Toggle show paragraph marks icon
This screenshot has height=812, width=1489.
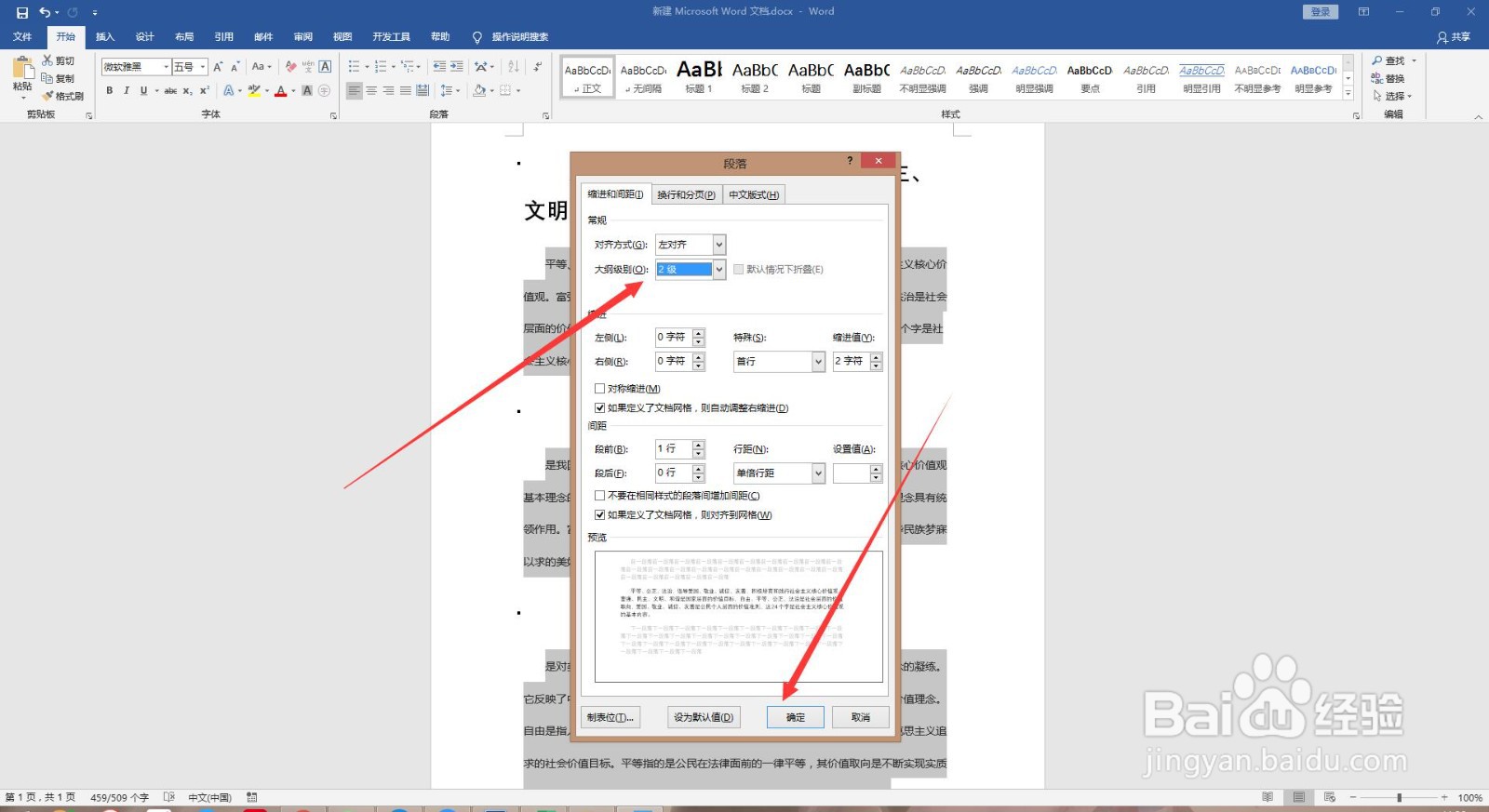coord(537,67)
